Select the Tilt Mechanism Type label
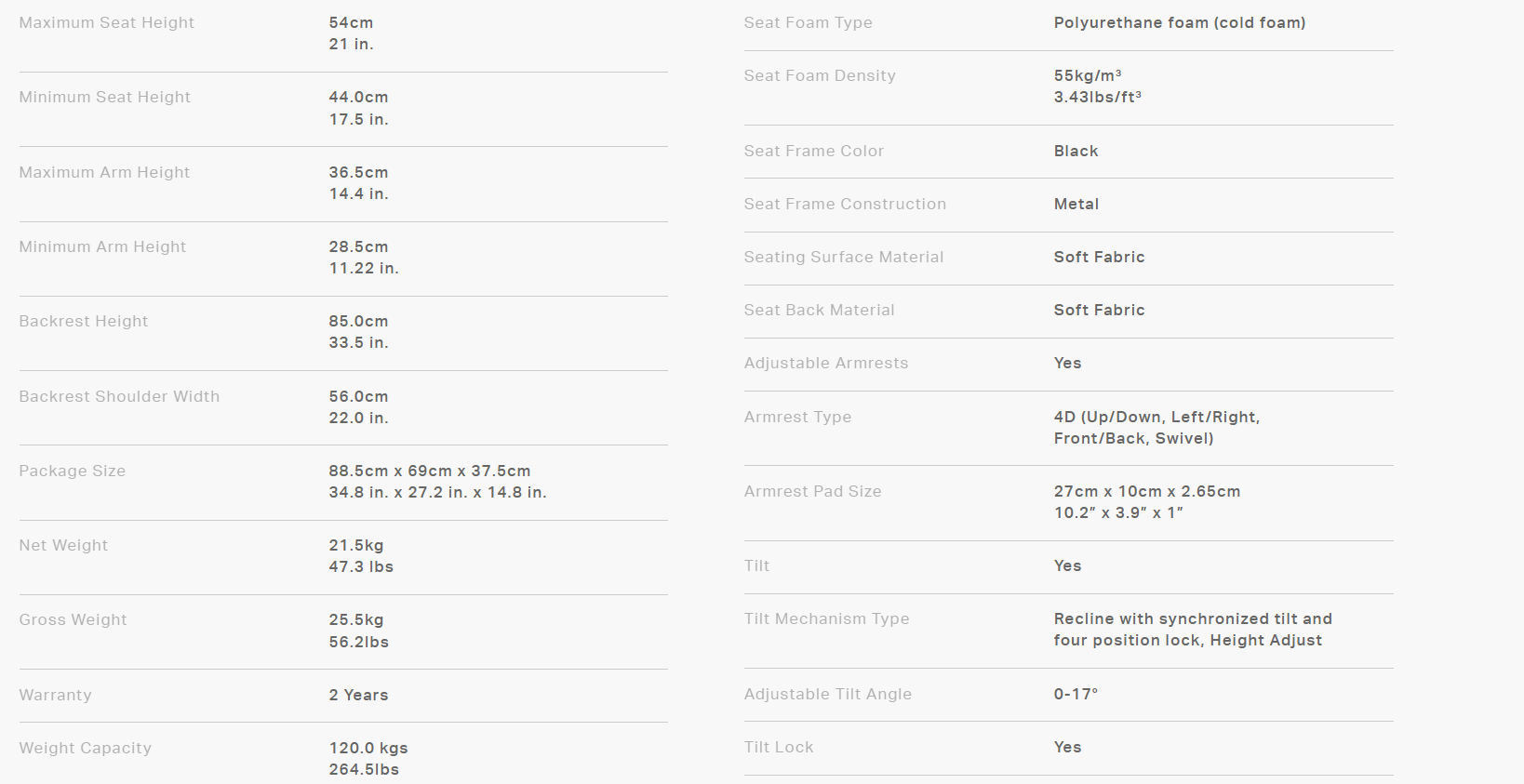Viewport: 1524px width, 784px height. (x=826, y=618)
